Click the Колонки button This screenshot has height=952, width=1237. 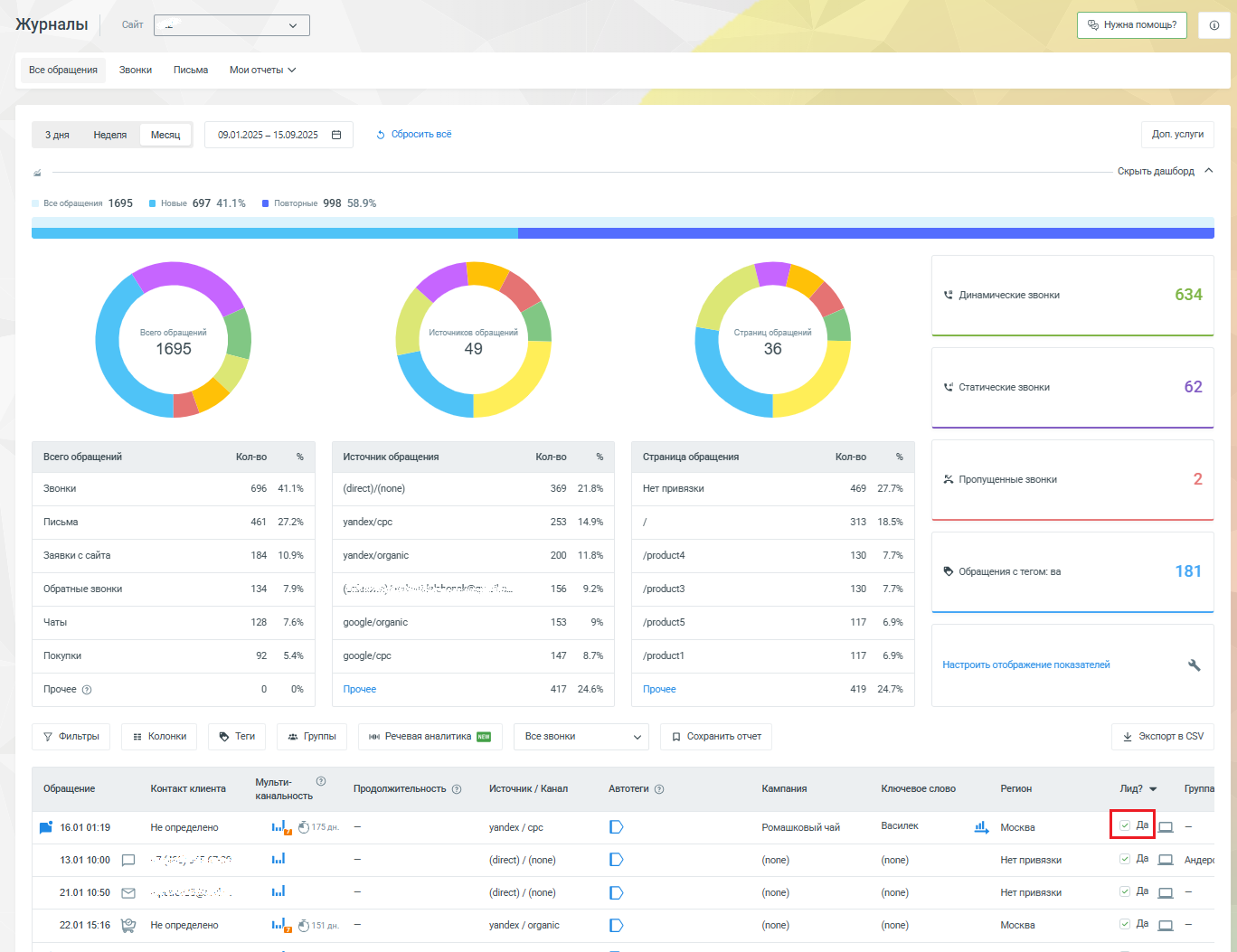pyautogui.click(x=159, y=737)
